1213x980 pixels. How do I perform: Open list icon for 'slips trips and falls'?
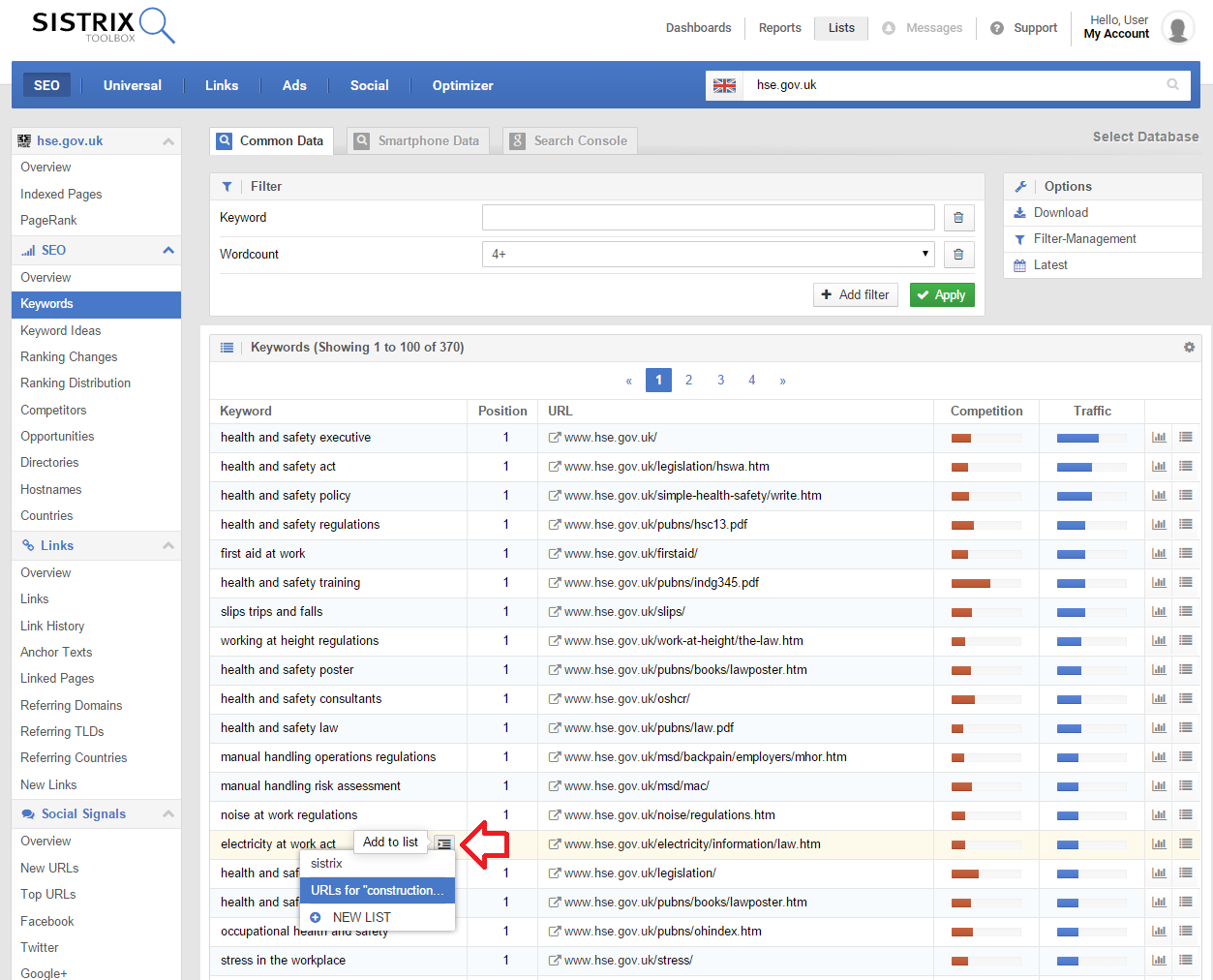(x=1185, y=612)
